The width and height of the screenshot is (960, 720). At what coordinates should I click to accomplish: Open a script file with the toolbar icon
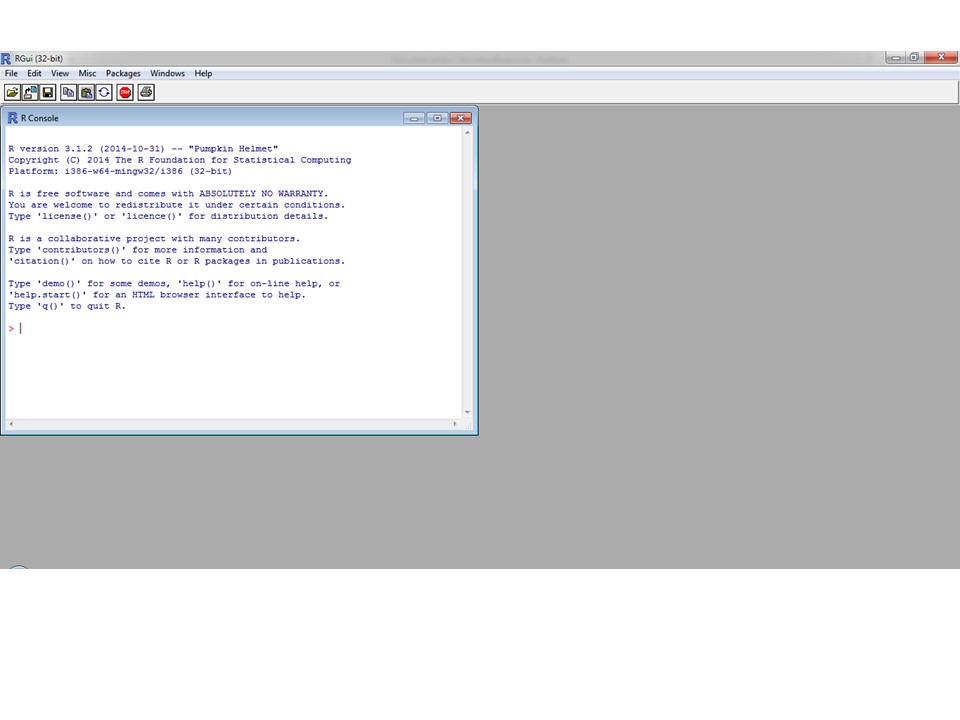[11, 92]
